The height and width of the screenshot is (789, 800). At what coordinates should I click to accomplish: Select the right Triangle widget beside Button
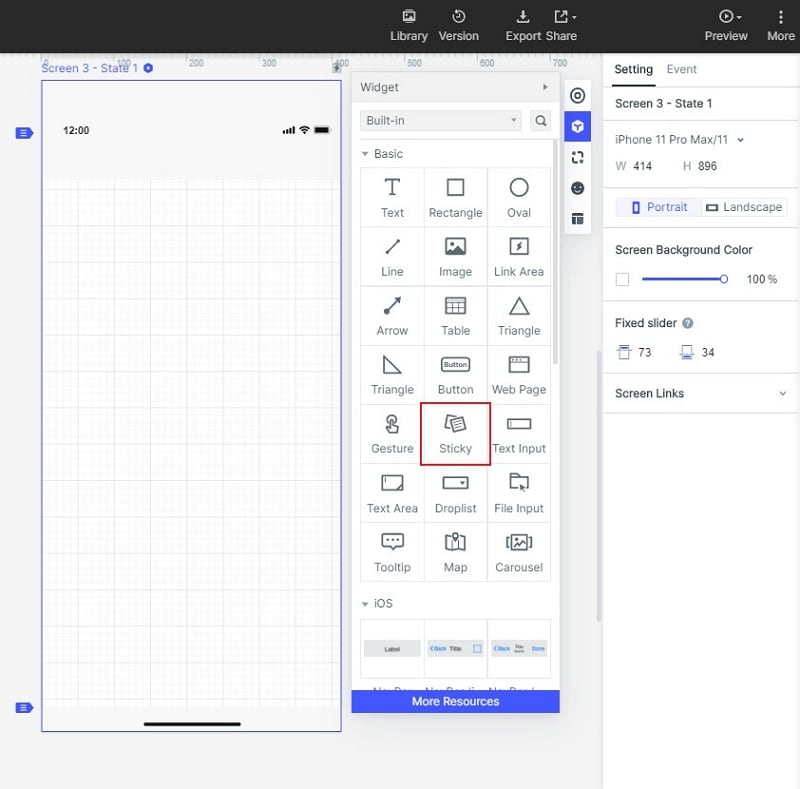392,375
